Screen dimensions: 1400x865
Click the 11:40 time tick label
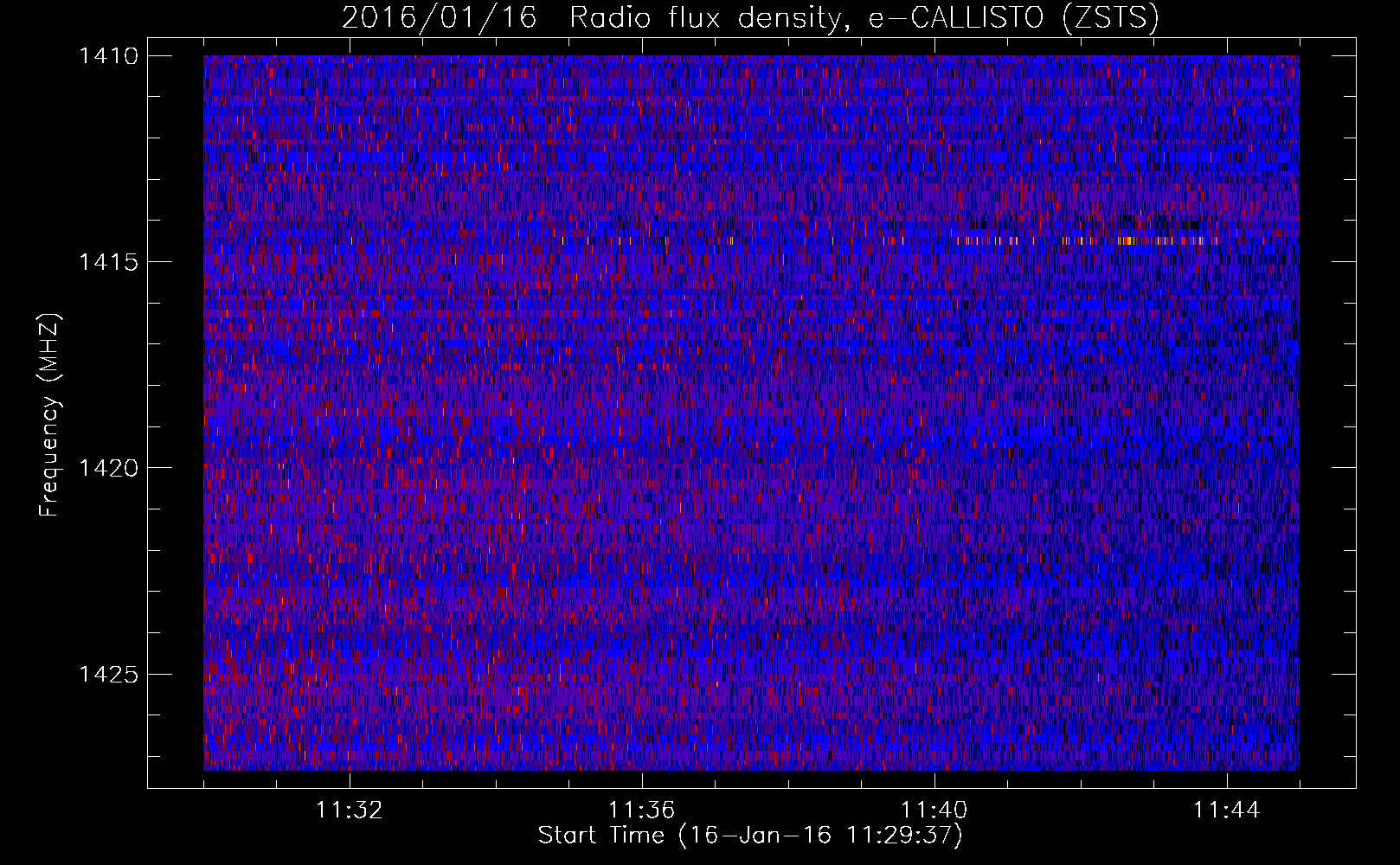(934, 811)
